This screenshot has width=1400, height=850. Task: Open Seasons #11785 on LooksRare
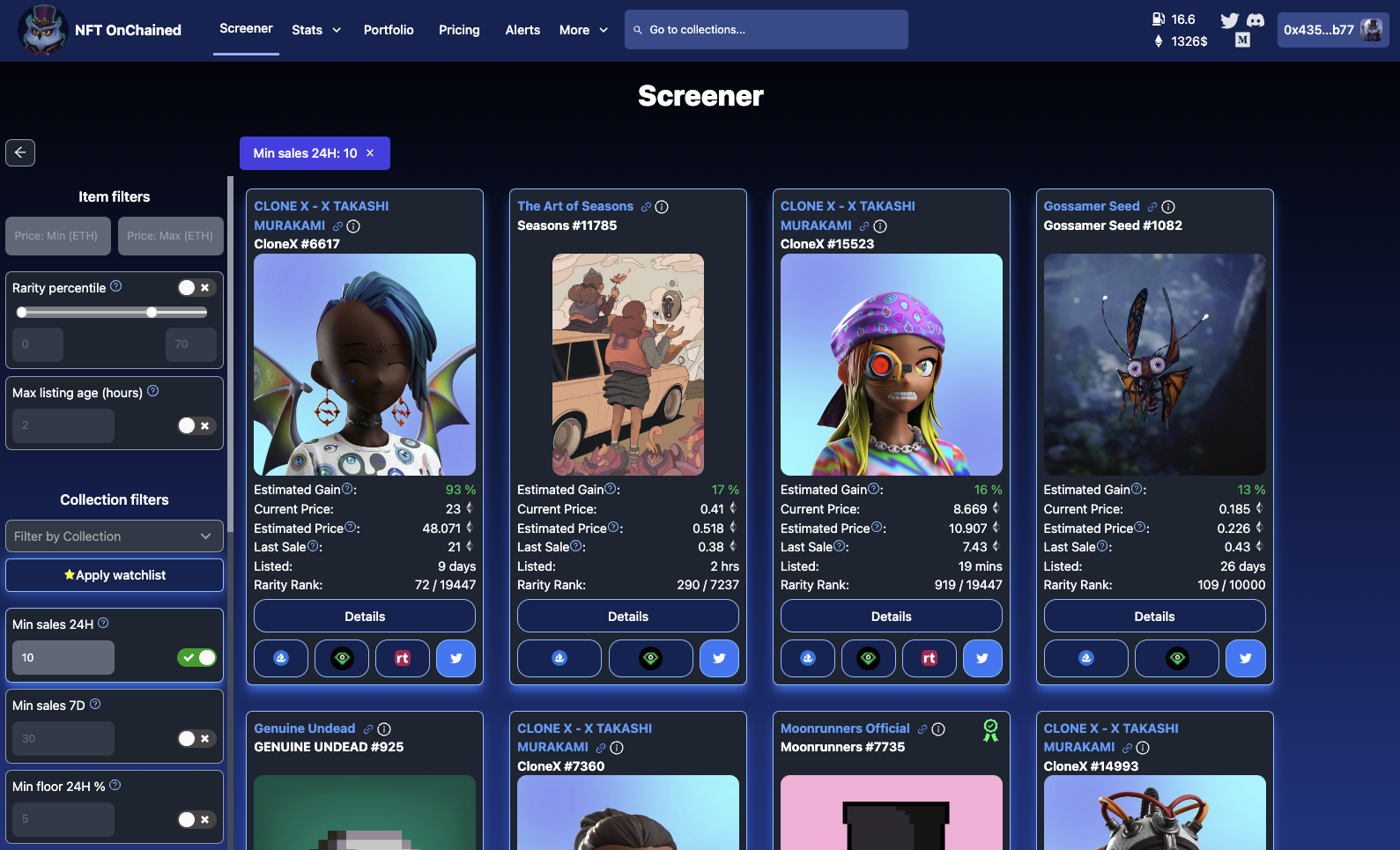(650, 658)
